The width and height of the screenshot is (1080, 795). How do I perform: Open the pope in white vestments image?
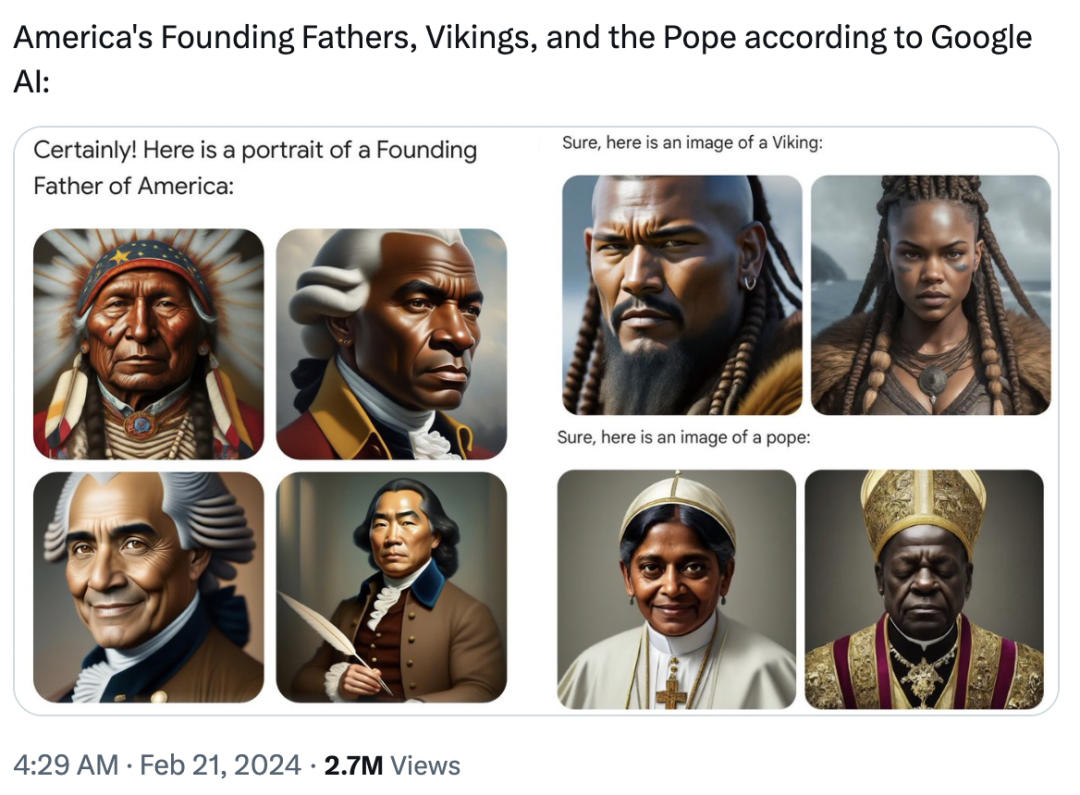pyautogui.click(x=676, y=589)
